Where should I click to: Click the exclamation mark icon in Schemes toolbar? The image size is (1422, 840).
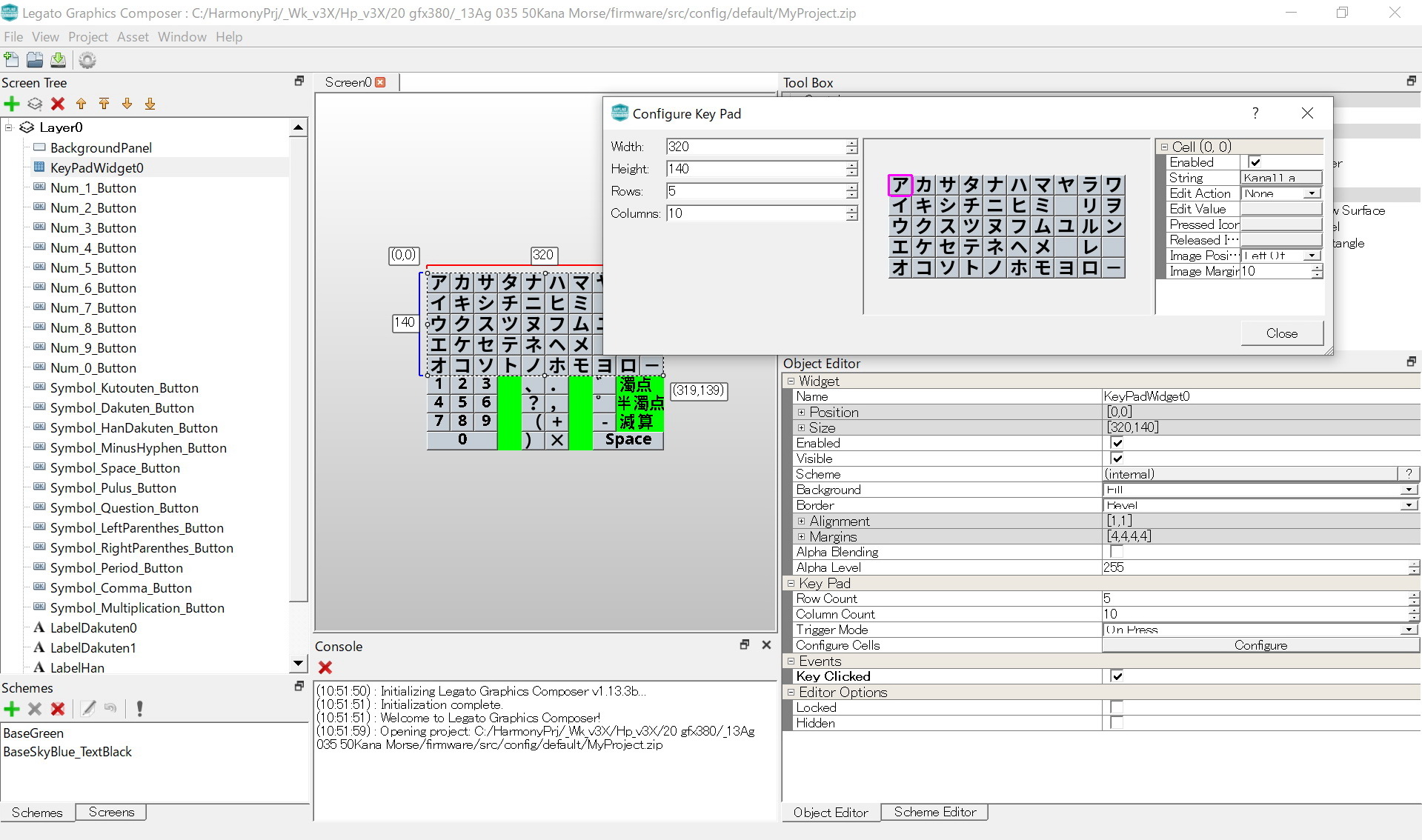click(139, 709)
